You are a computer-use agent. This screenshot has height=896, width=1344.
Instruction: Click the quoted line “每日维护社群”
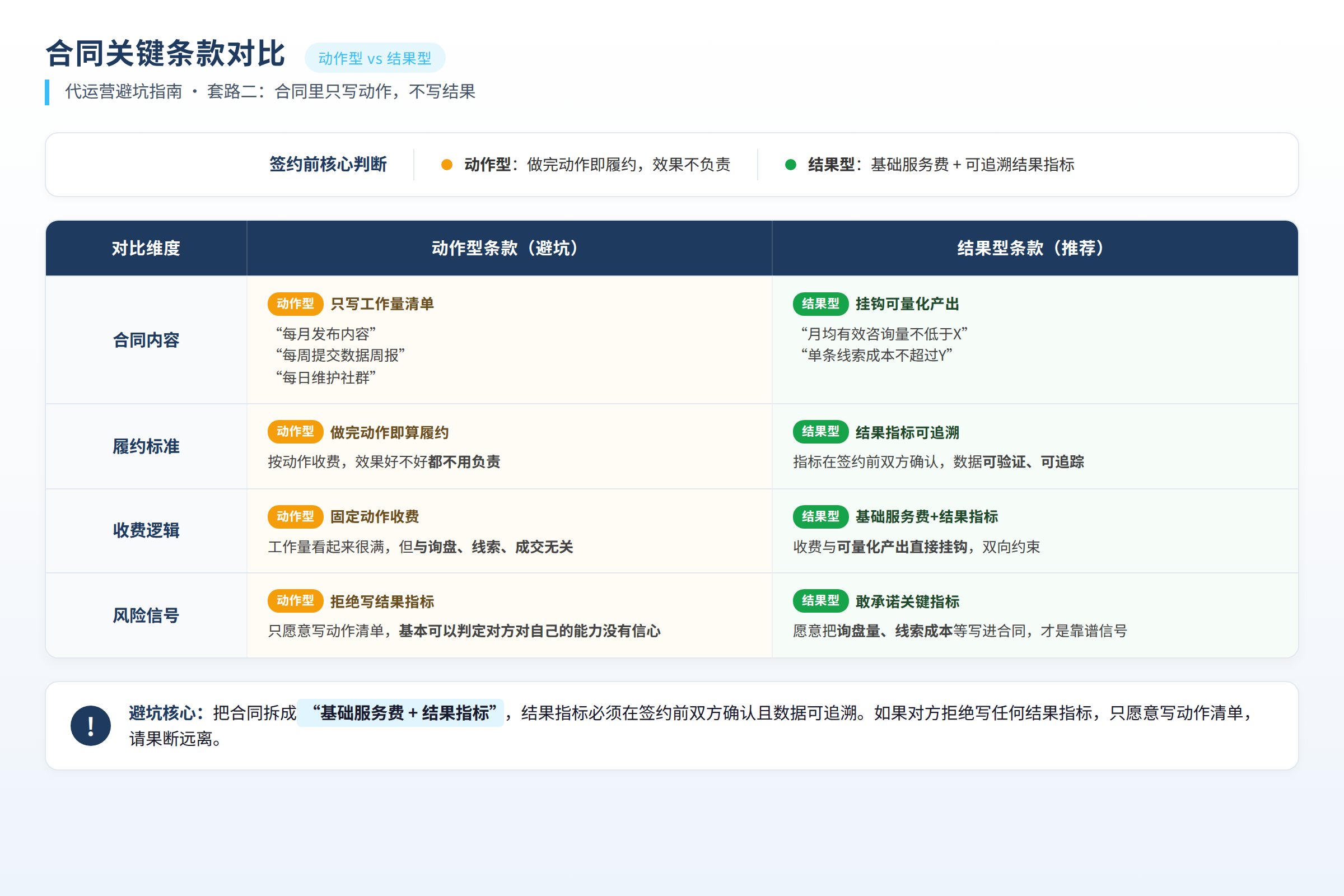click(x=326, y=377)
